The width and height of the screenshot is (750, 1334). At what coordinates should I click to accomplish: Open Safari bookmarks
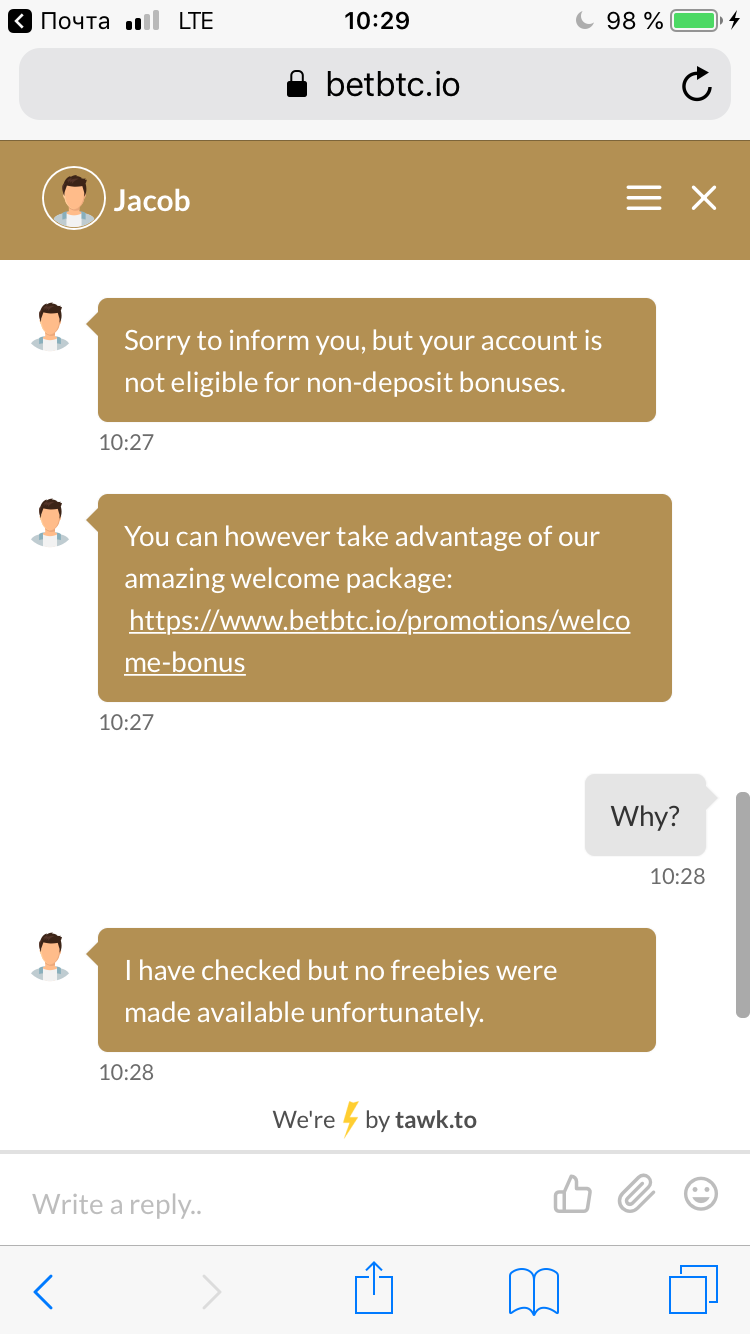pos(532,1291)
